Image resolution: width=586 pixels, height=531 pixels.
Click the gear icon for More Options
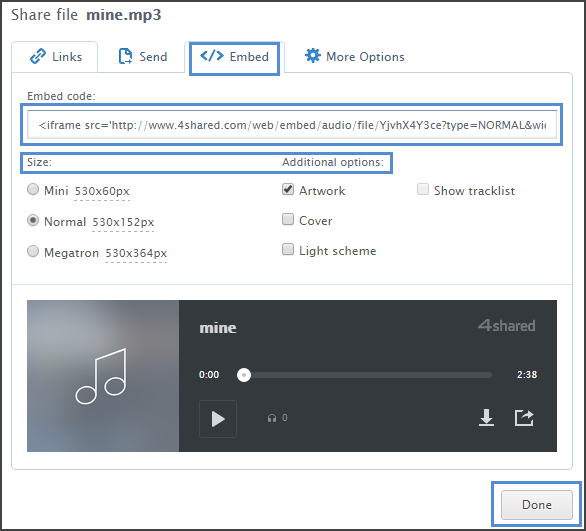coord(312,56)
